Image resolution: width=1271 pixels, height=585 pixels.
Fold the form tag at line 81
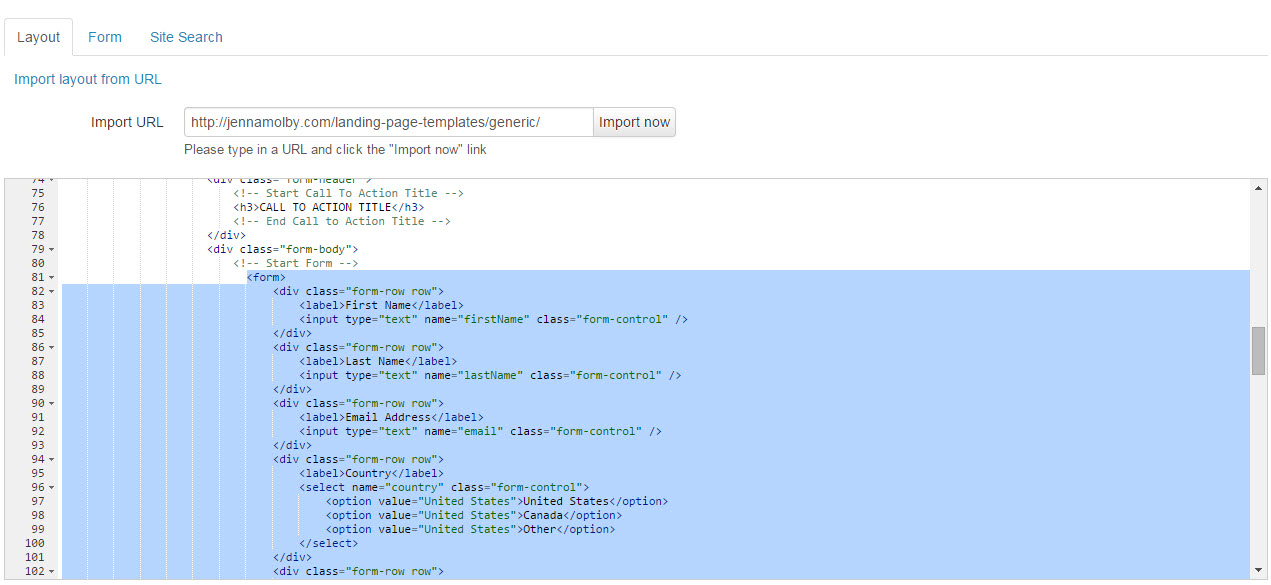pyautogui.click(x=51, y=277)
